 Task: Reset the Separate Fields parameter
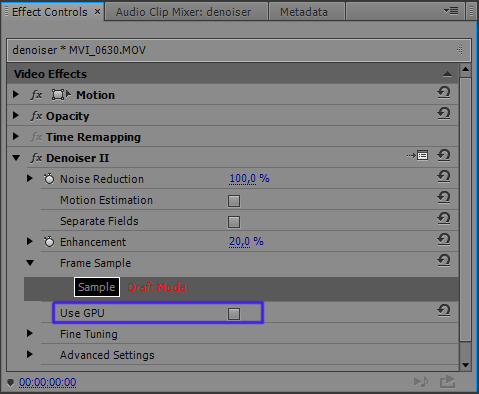444,219
